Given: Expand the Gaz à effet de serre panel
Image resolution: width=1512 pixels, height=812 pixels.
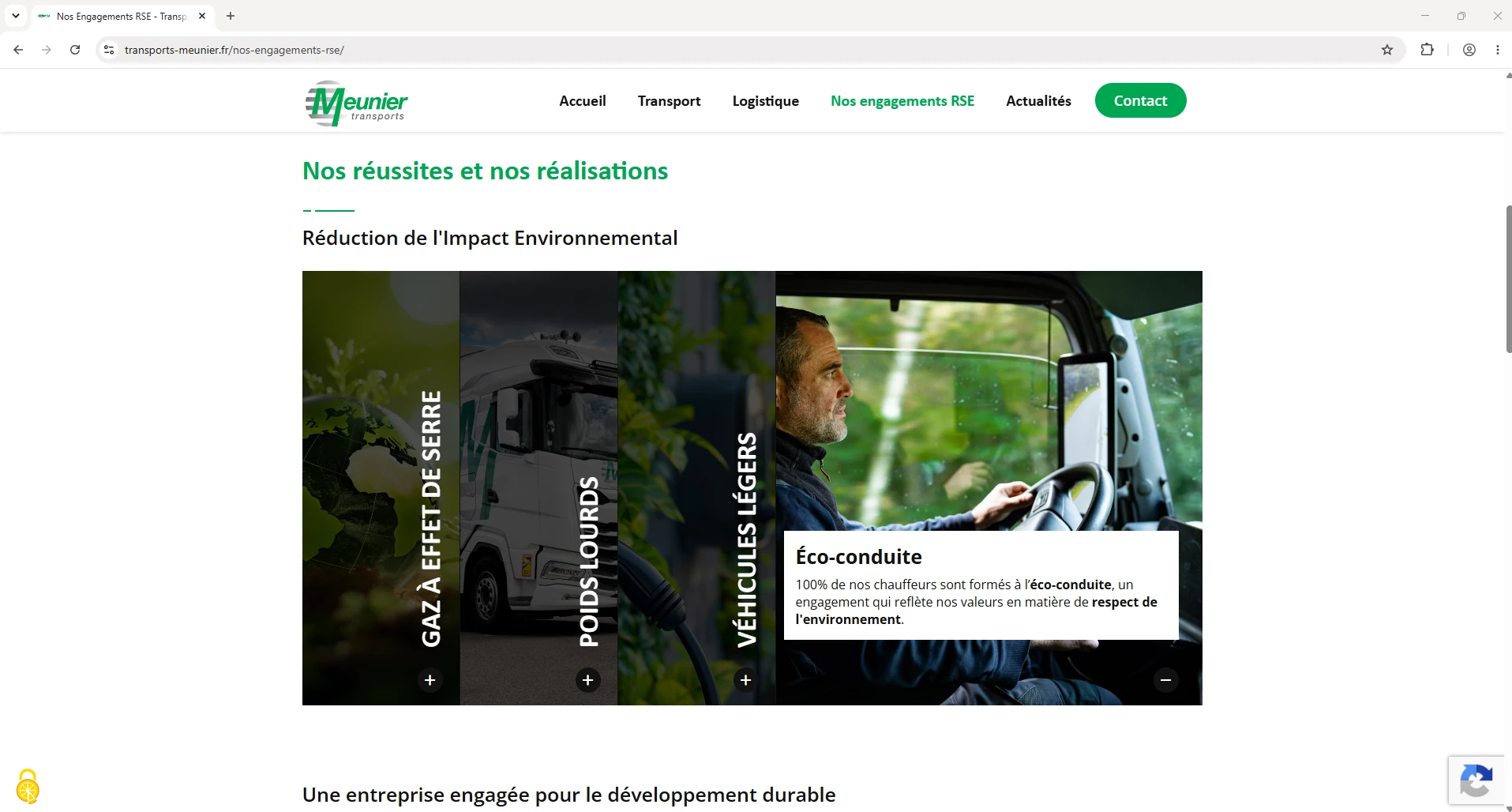Looking at the screenshot, I should coord(430,680).
